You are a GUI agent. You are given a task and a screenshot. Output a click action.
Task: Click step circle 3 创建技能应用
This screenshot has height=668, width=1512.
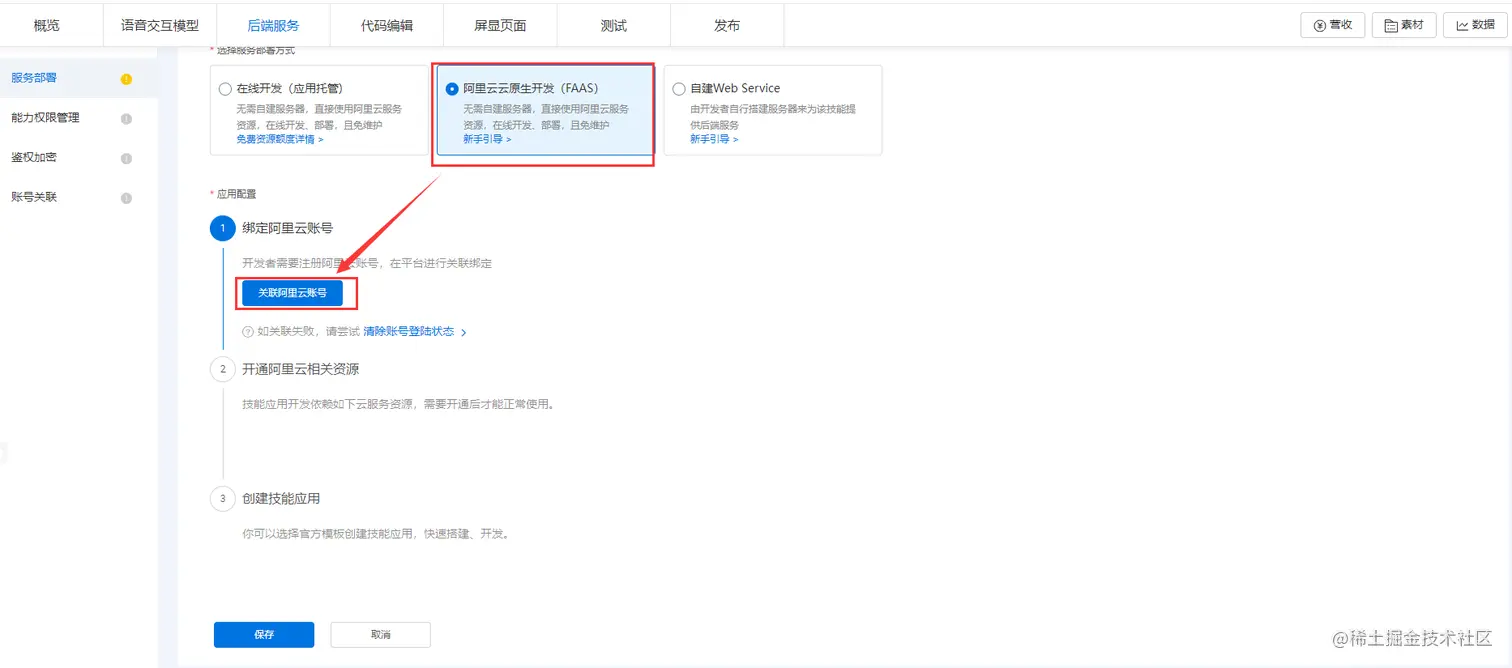coord(222,498)
